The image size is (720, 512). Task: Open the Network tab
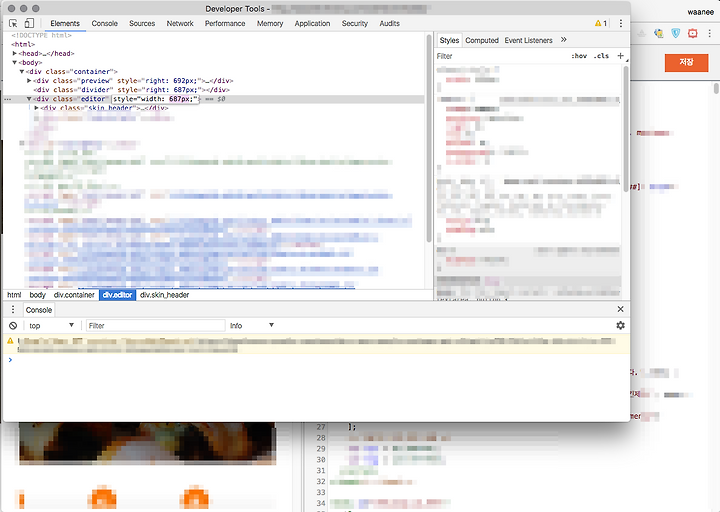[x=180, y=23]
